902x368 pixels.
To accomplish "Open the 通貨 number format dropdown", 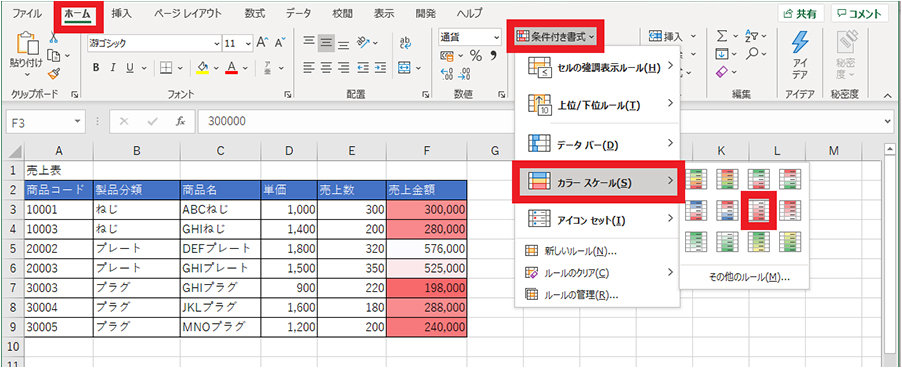I will click(497, 37).
